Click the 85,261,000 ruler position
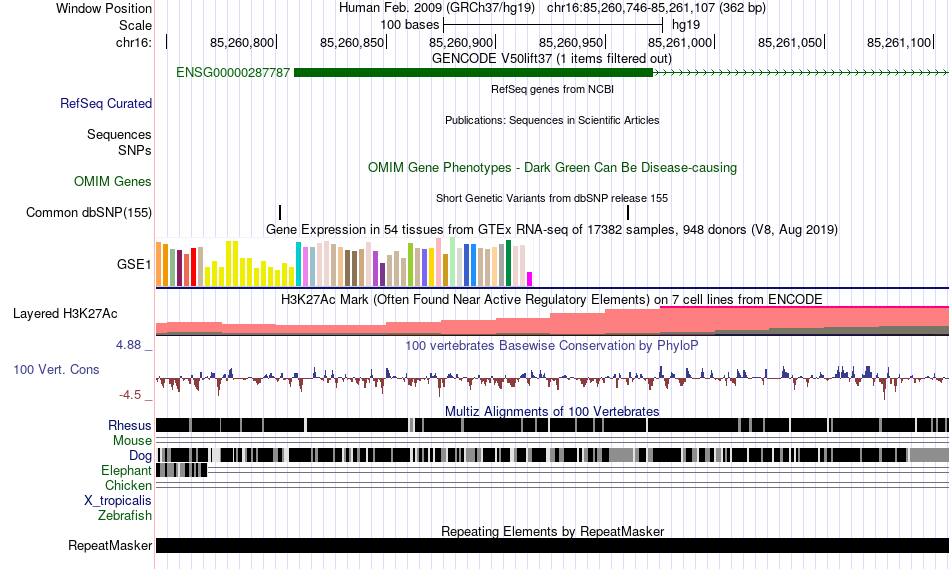This screenshot has height=569, width=950. [680, 42]
